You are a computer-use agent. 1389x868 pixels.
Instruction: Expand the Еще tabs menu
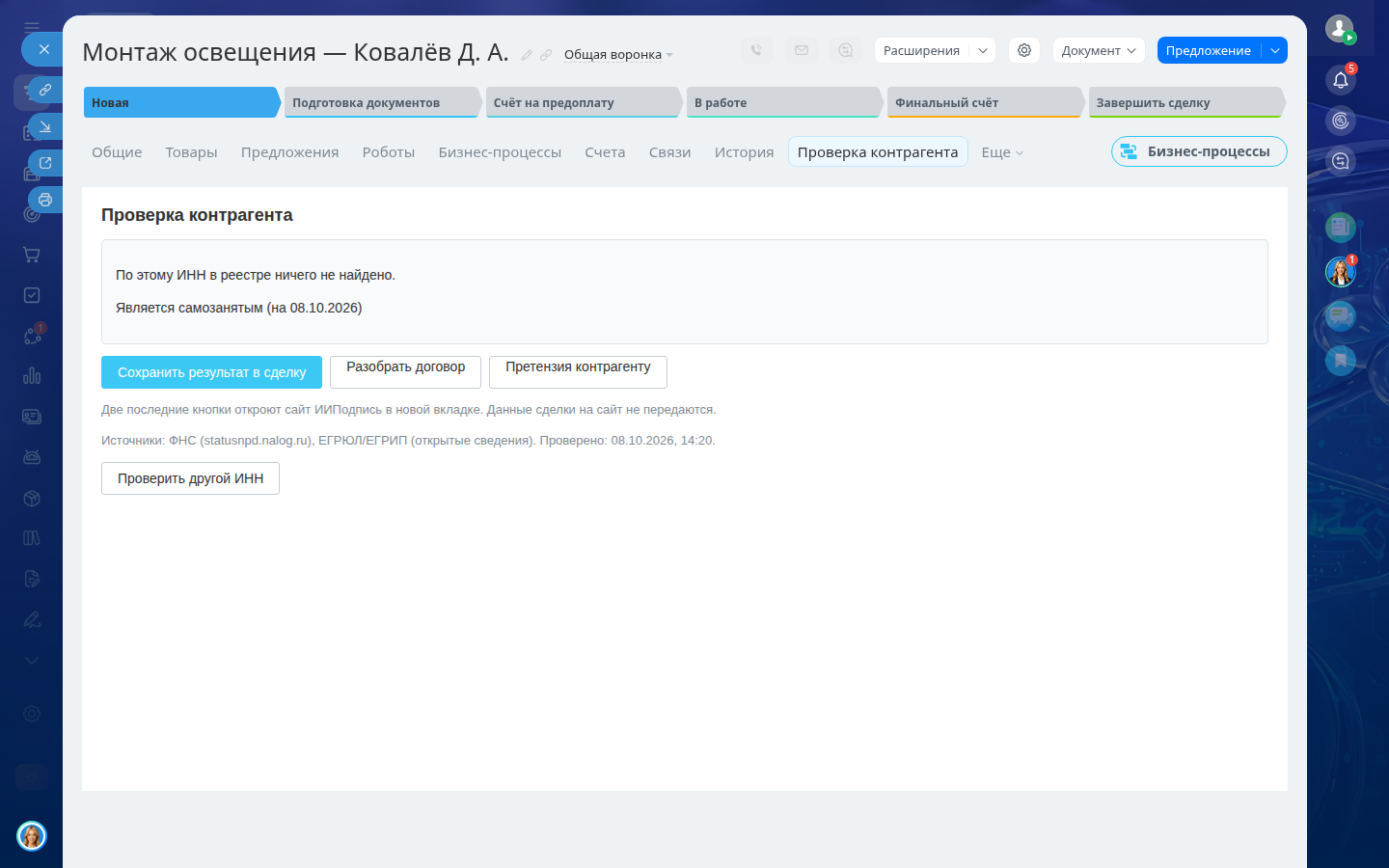tap(1002, 152)
